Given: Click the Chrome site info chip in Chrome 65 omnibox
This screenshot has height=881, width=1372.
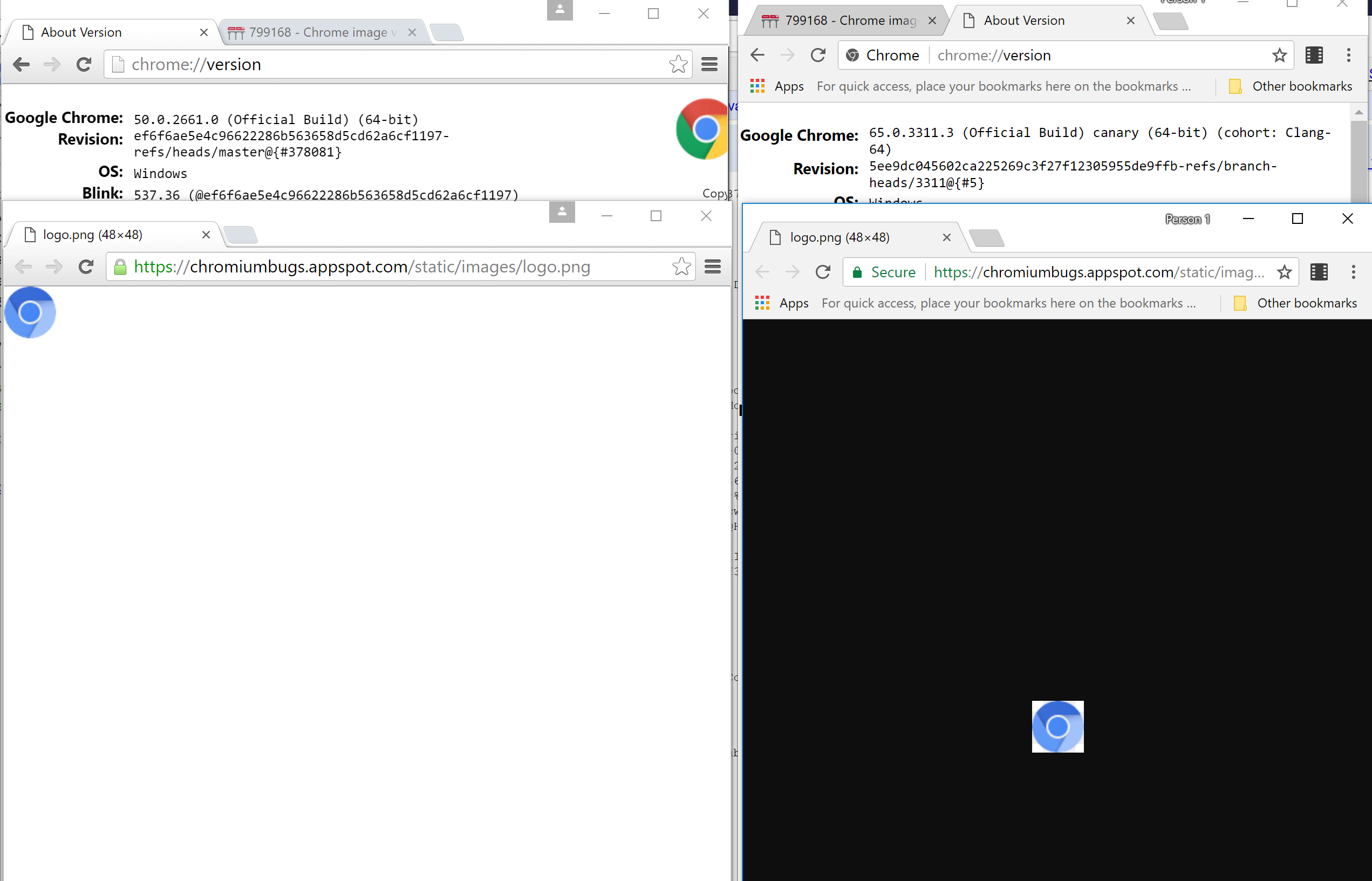Looking at the screenshot, I should click(882, 55).
